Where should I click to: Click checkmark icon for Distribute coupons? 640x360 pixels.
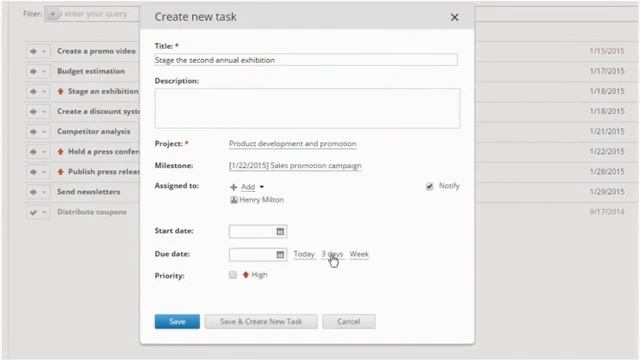coord(33,212)
